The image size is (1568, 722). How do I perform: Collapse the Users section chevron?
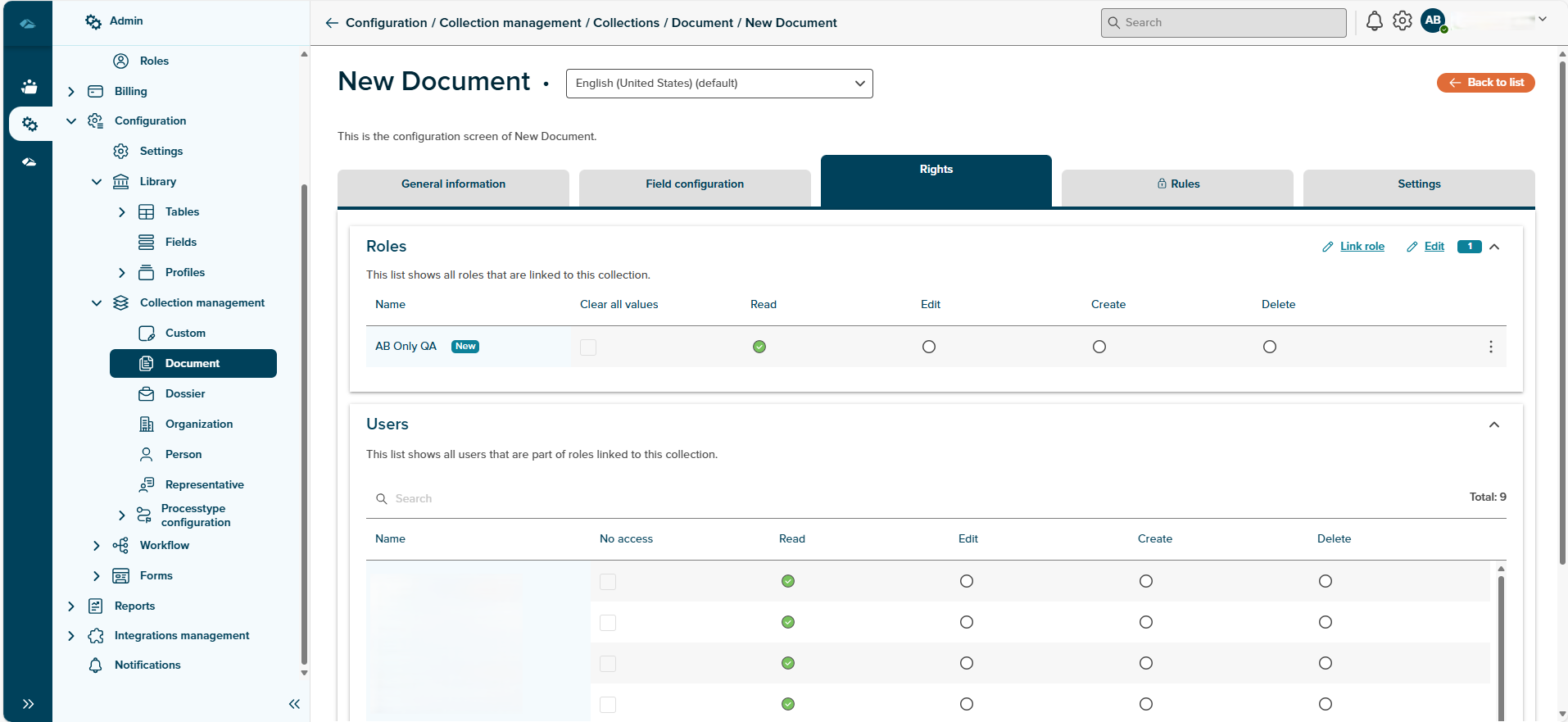[1493, 425]
